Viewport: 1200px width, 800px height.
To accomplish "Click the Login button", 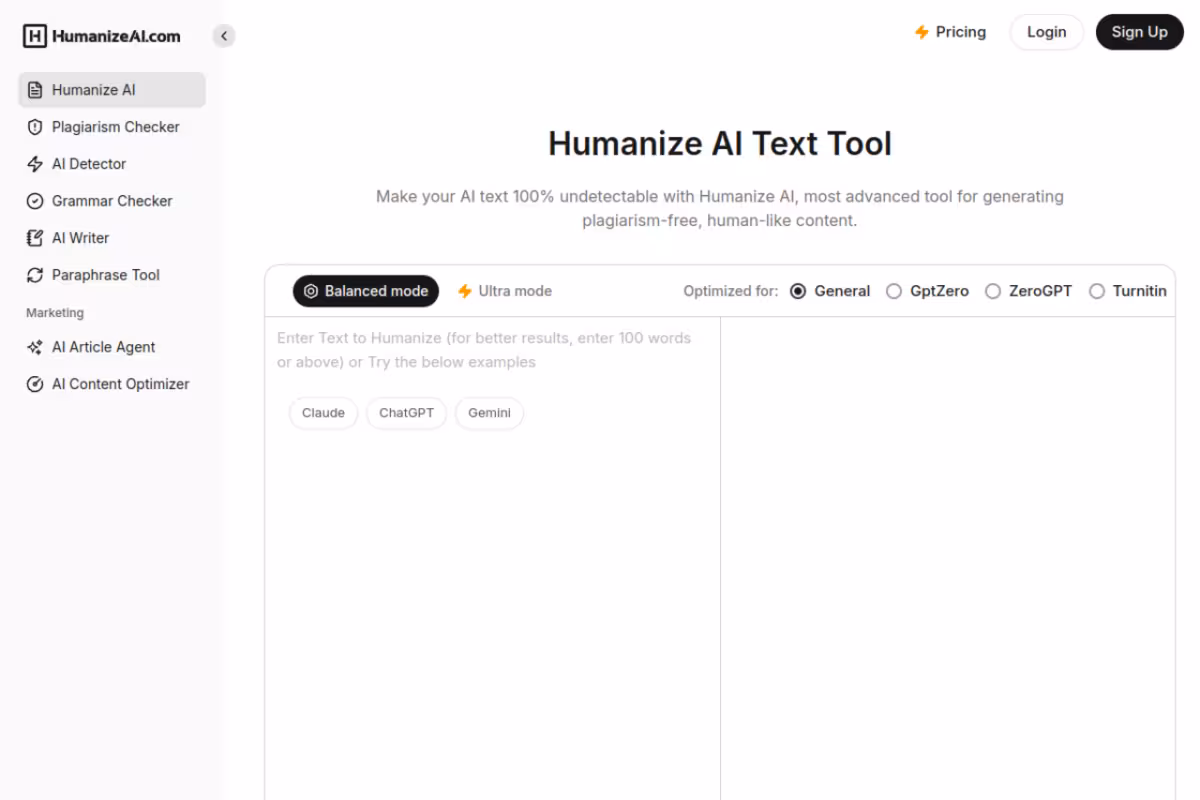I will point(1047,32).
